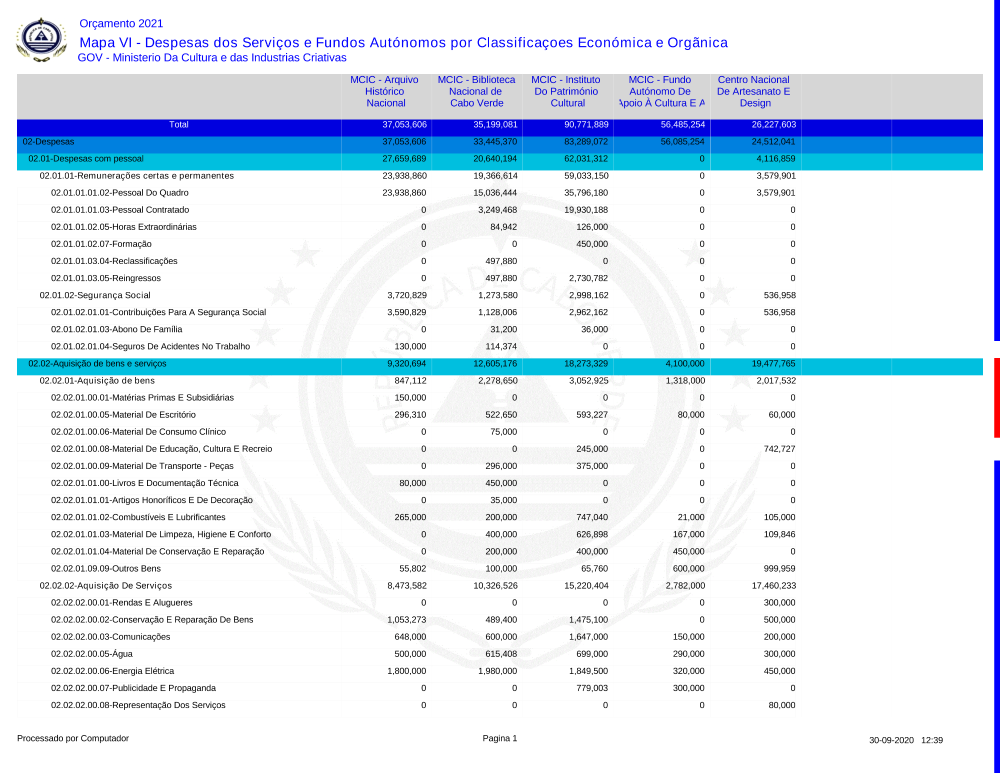The image size is (1000, 773).
Task: Click the 'Centro Nacional De Artesanato E Design' header
Action: coord(754,91)
